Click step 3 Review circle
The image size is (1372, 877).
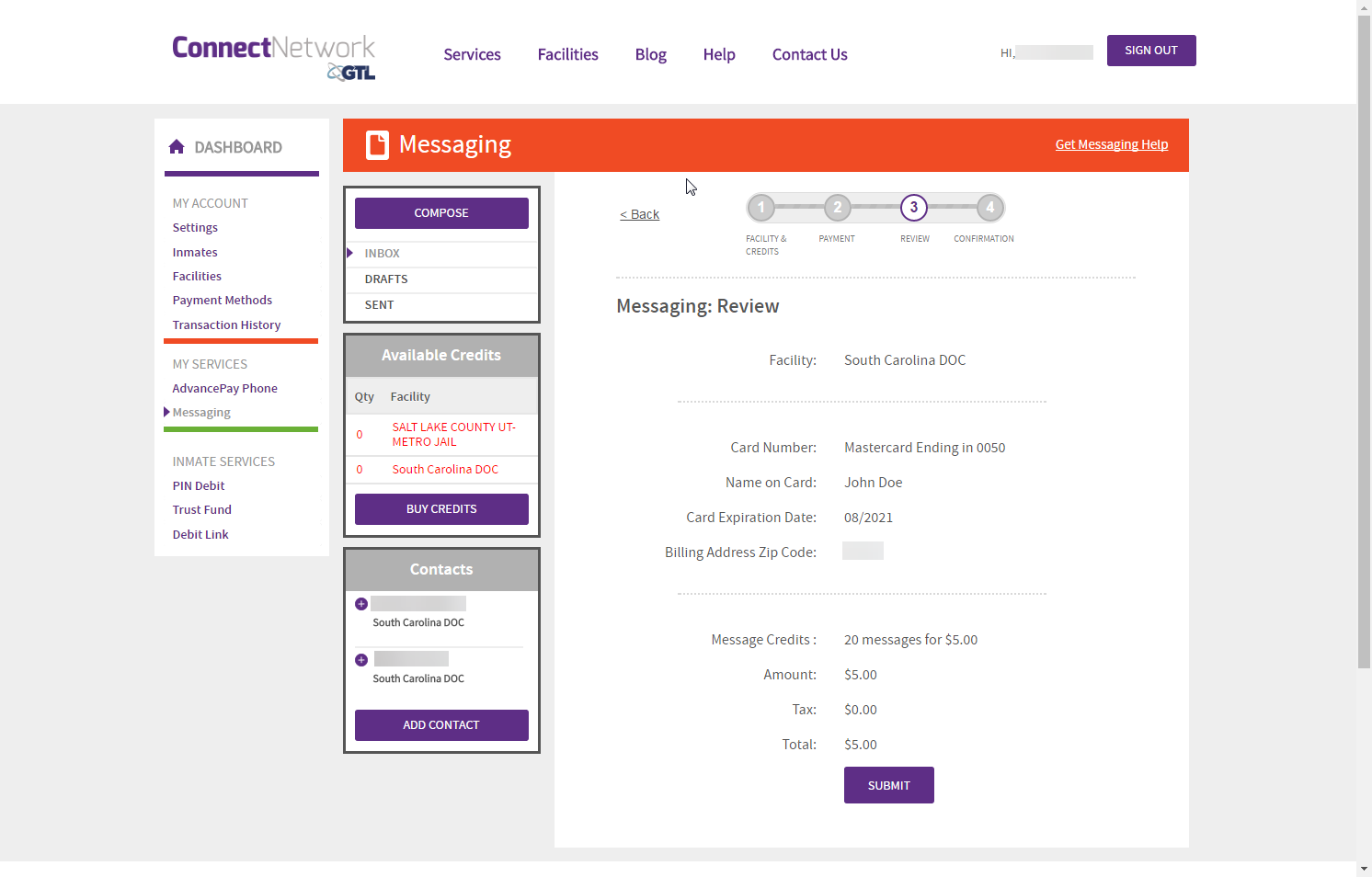pos(913,208)
